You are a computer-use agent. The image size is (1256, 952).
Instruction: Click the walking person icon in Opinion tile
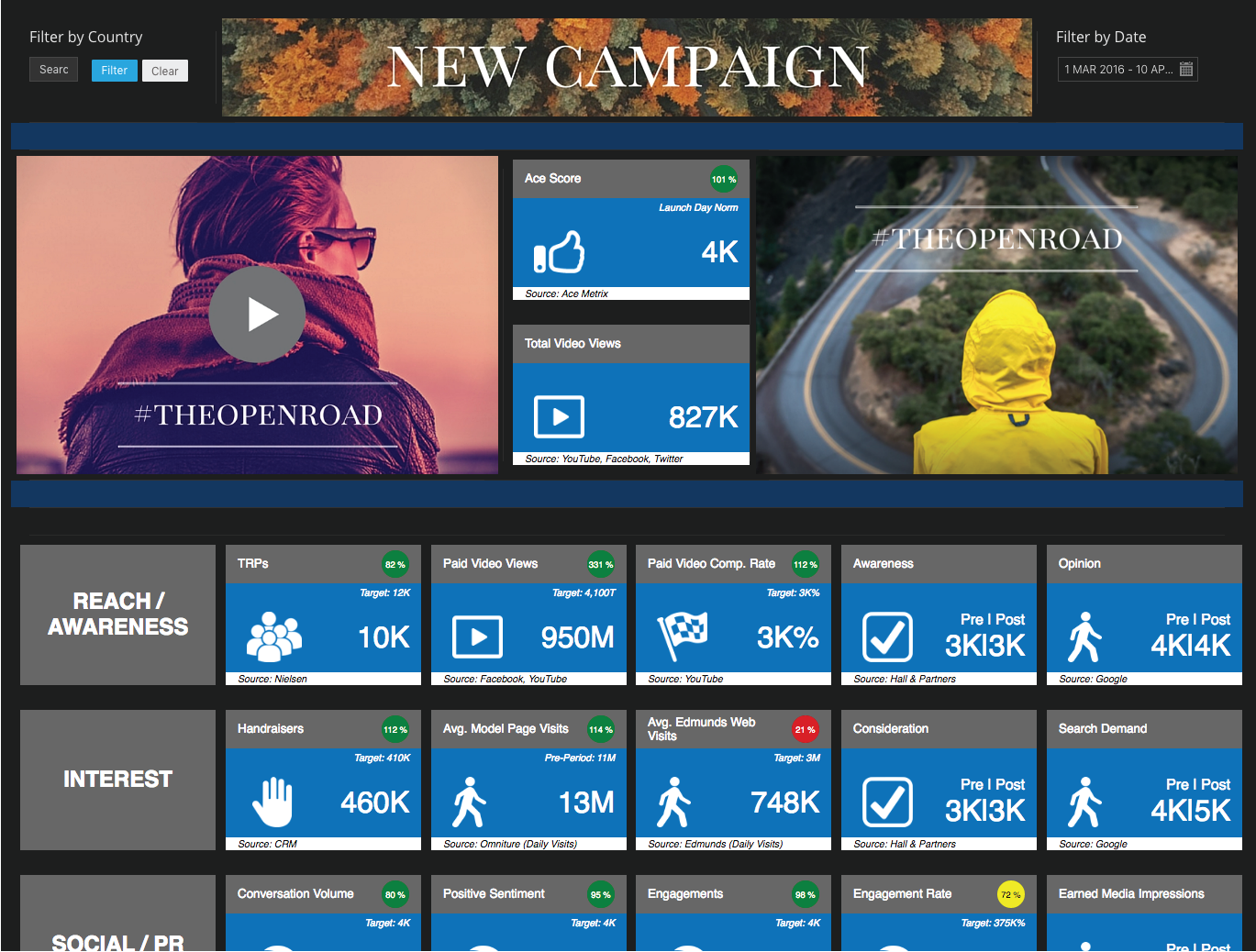1084,637
